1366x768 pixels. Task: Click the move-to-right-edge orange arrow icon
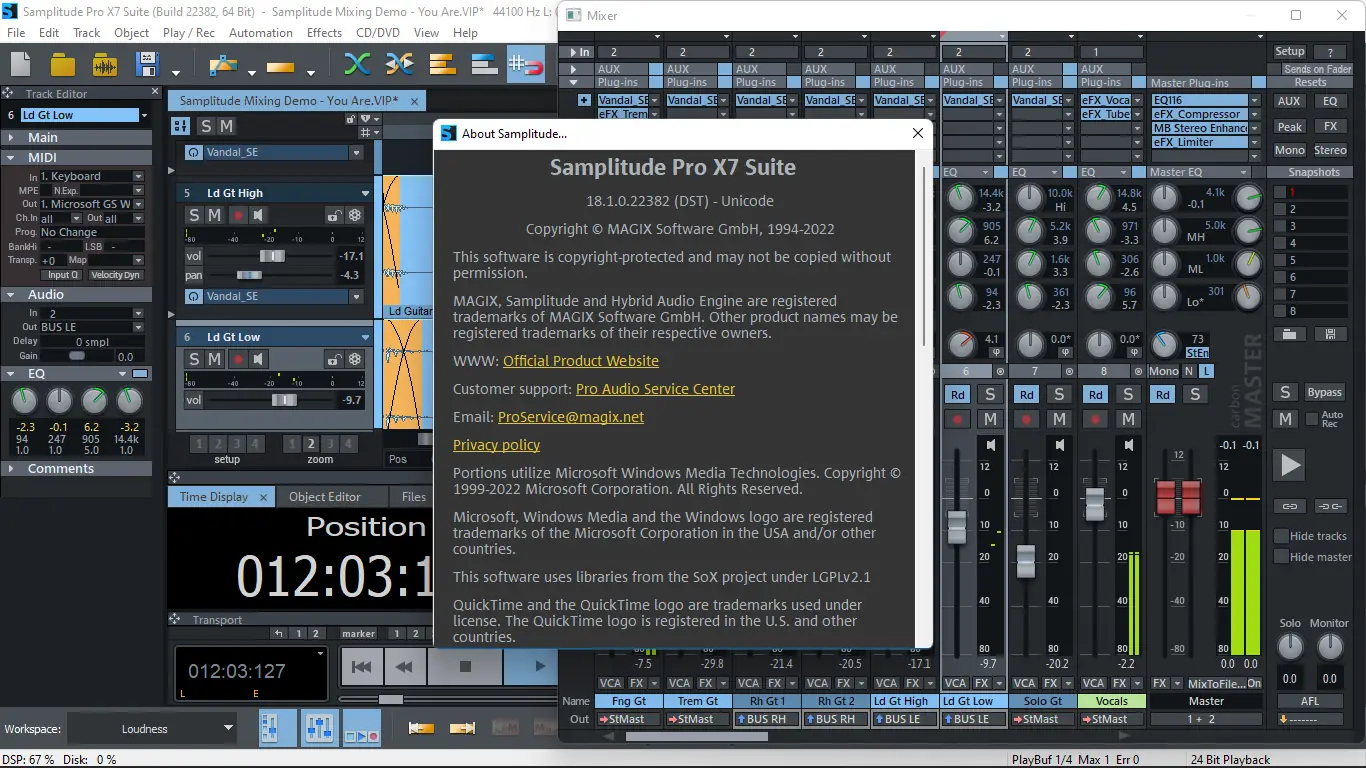point(462,728)
